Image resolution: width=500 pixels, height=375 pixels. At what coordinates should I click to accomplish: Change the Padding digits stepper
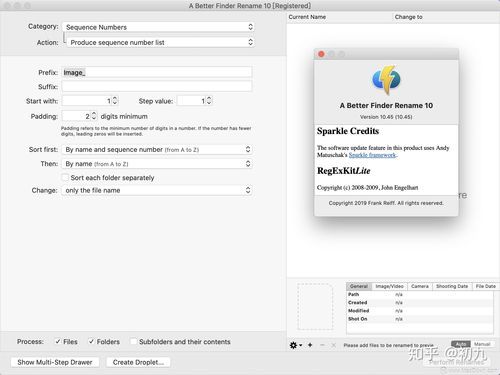[x=94, y=116]
